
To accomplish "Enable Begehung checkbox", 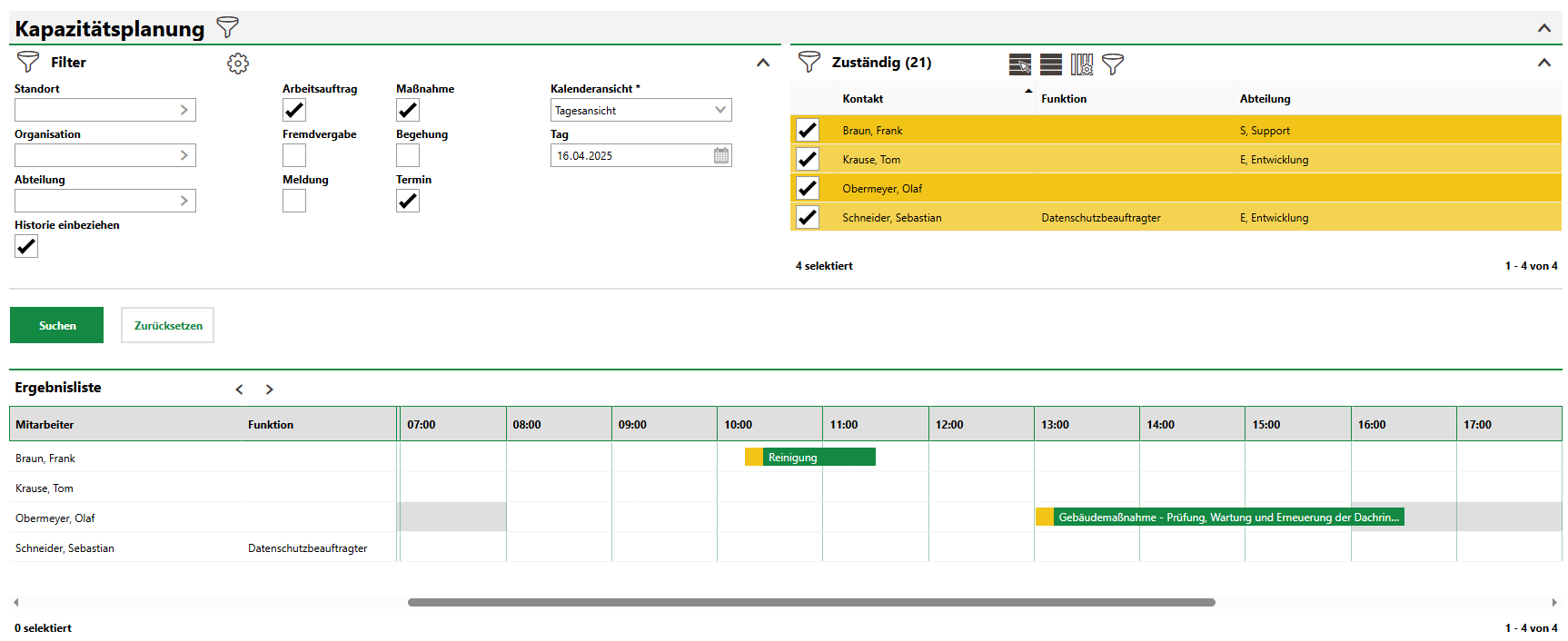I will (x=408, y=155).
